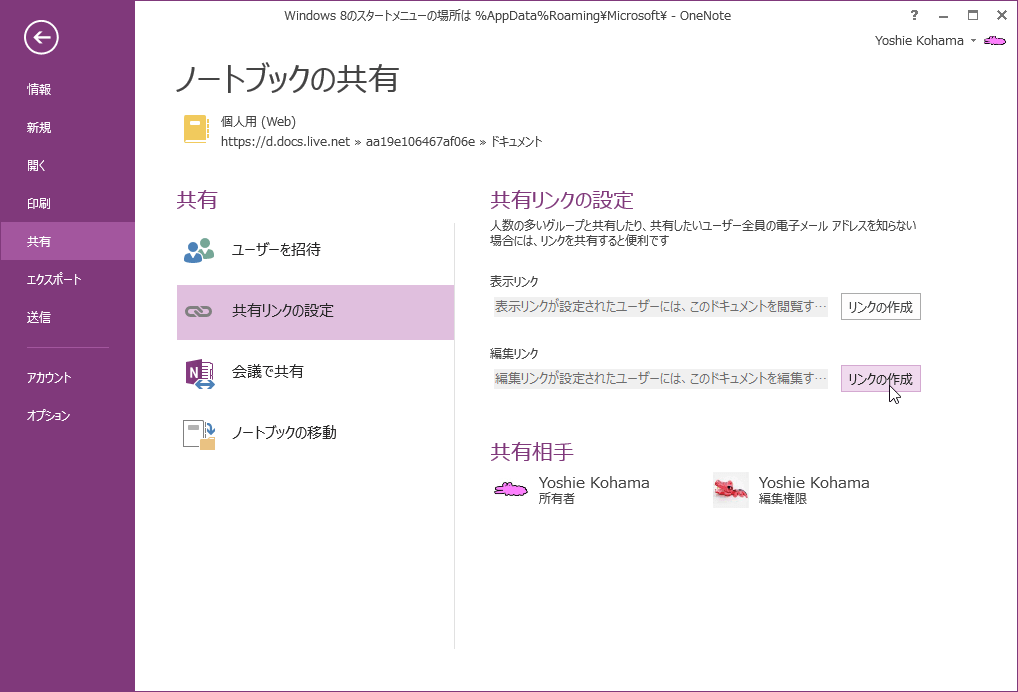Click the invite users people icon

(x=199, y=250)
